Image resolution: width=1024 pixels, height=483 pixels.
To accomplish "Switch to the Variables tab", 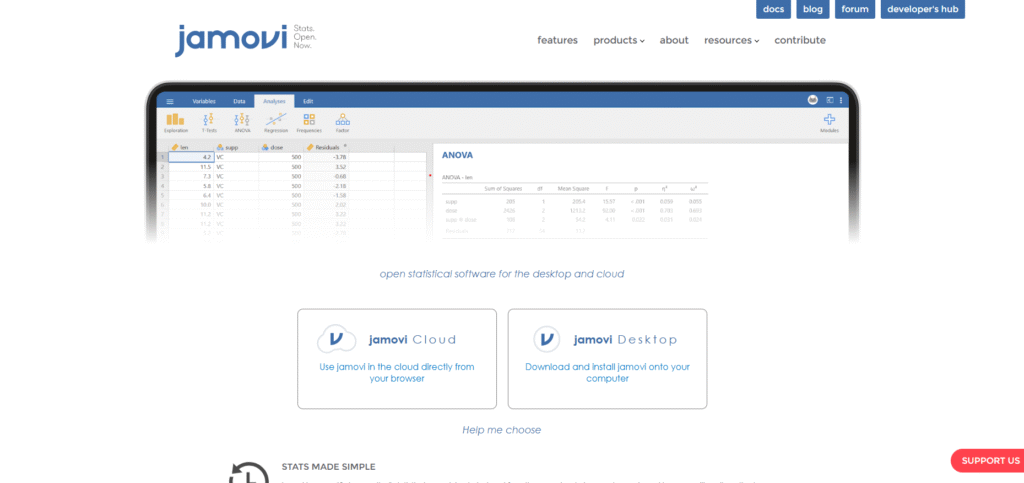I will [x=204, y=101].
